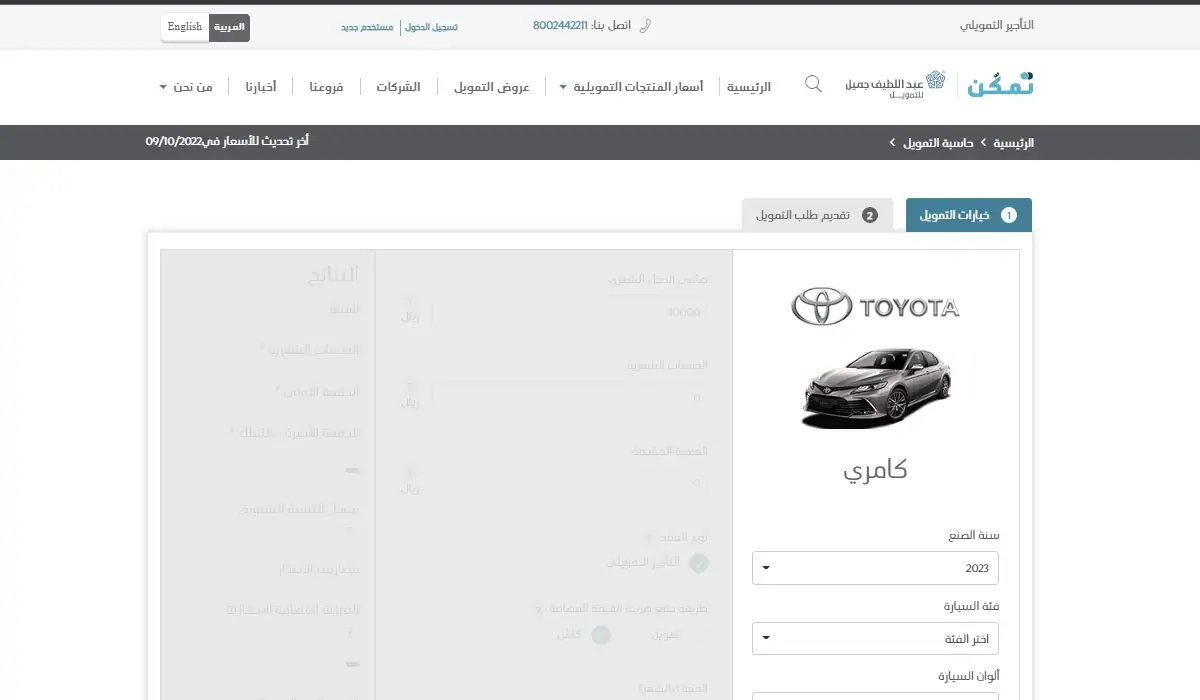Click the grey Camry car image
This screenshot has width=1200, height=700.
(875, 387)
